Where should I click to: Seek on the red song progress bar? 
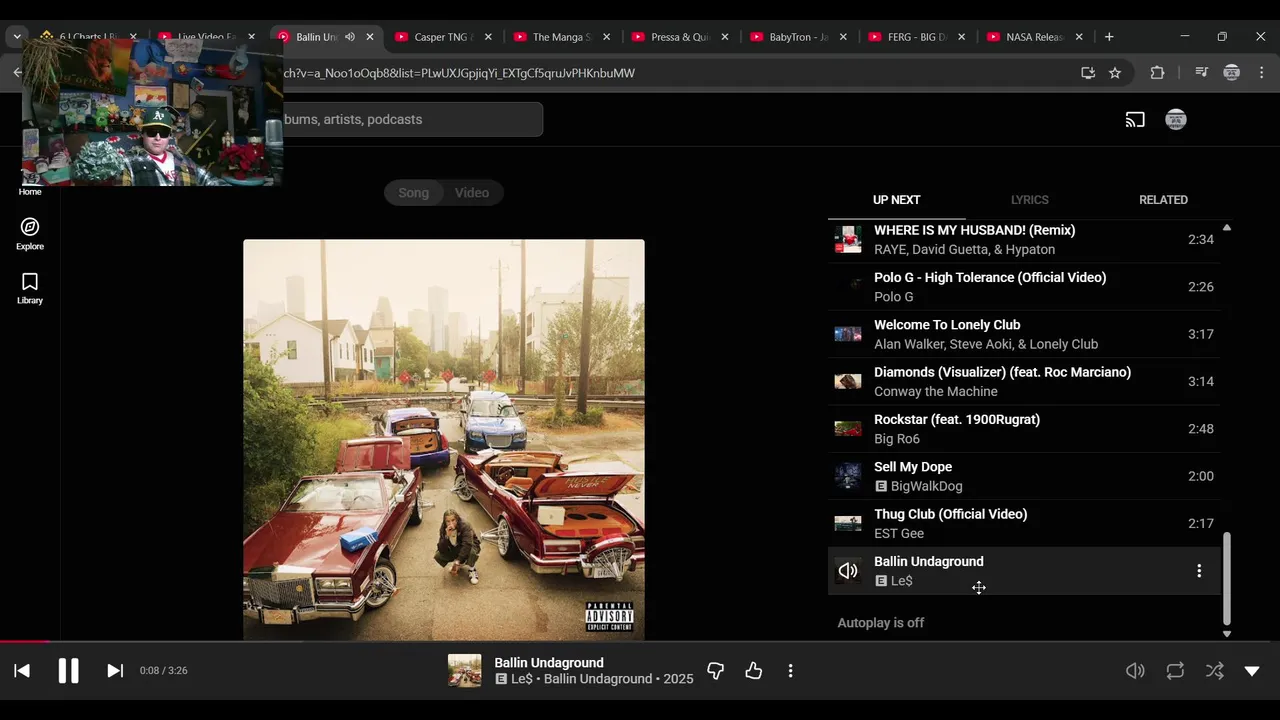pos(24,642)
